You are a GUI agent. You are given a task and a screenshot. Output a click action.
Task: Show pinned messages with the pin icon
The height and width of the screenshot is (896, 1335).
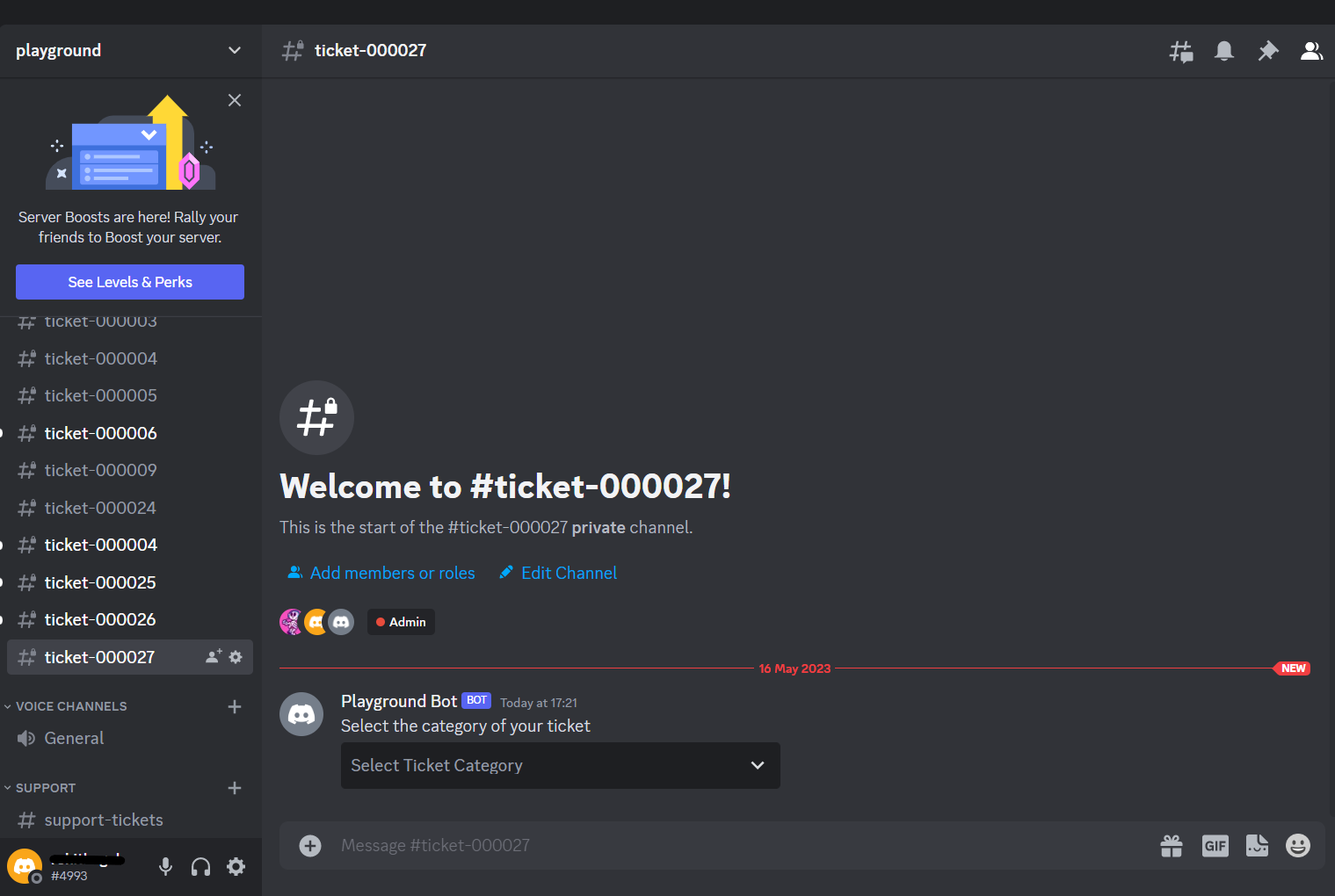tap(1267, 51)
